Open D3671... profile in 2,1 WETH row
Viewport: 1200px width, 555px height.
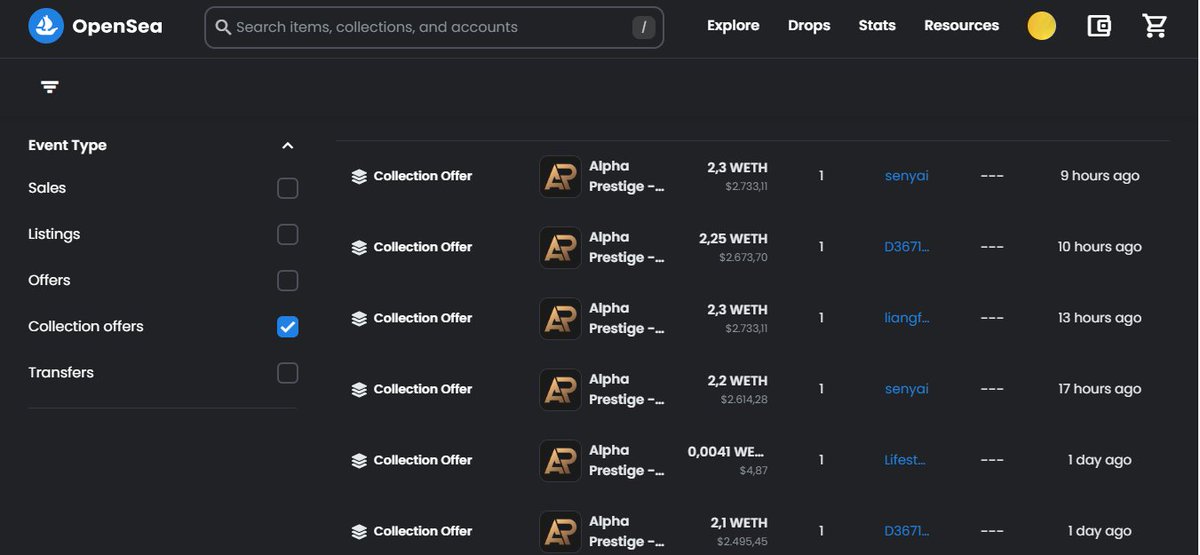point(907,531)
